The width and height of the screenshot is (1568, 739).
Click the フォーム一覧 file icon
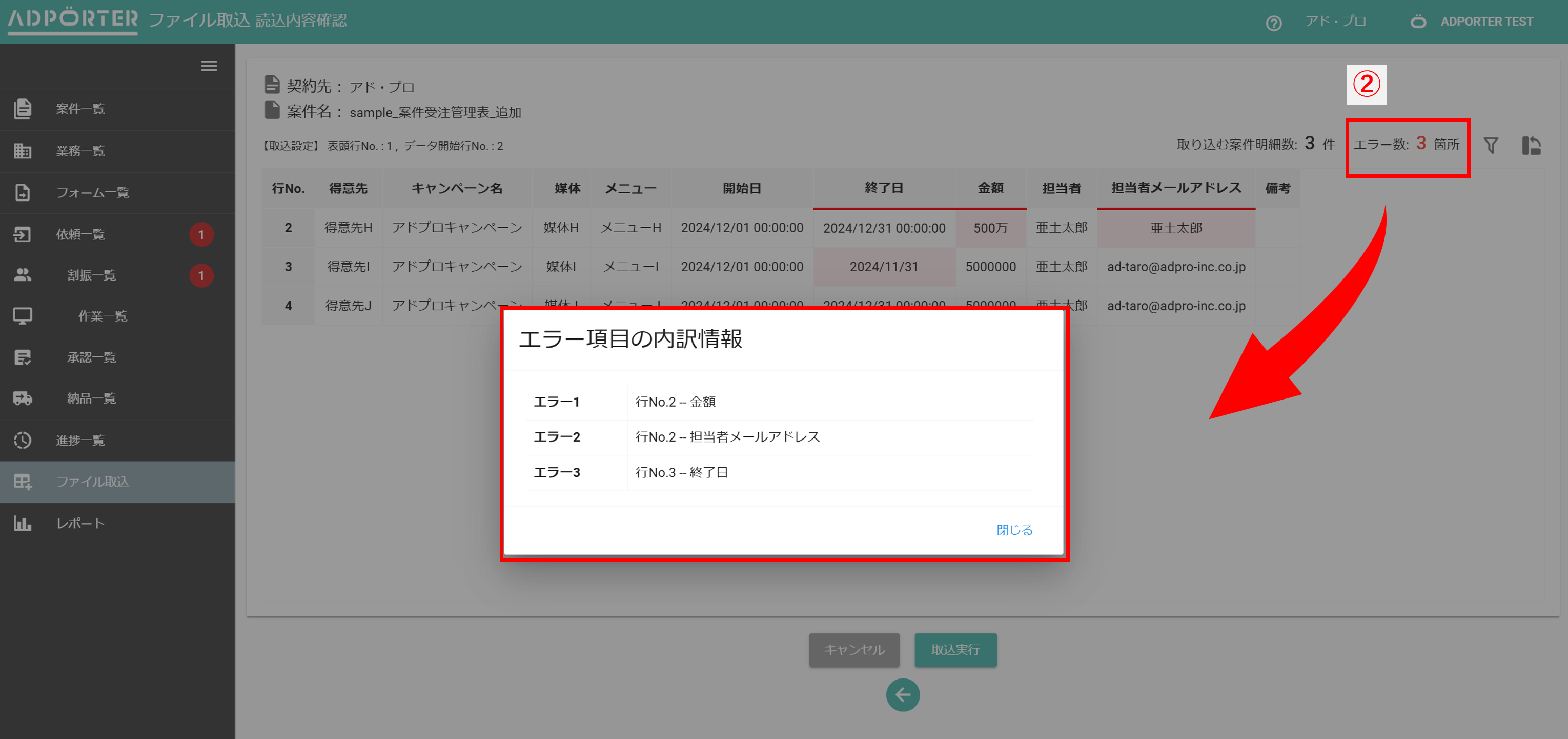[x=23, y=192]
